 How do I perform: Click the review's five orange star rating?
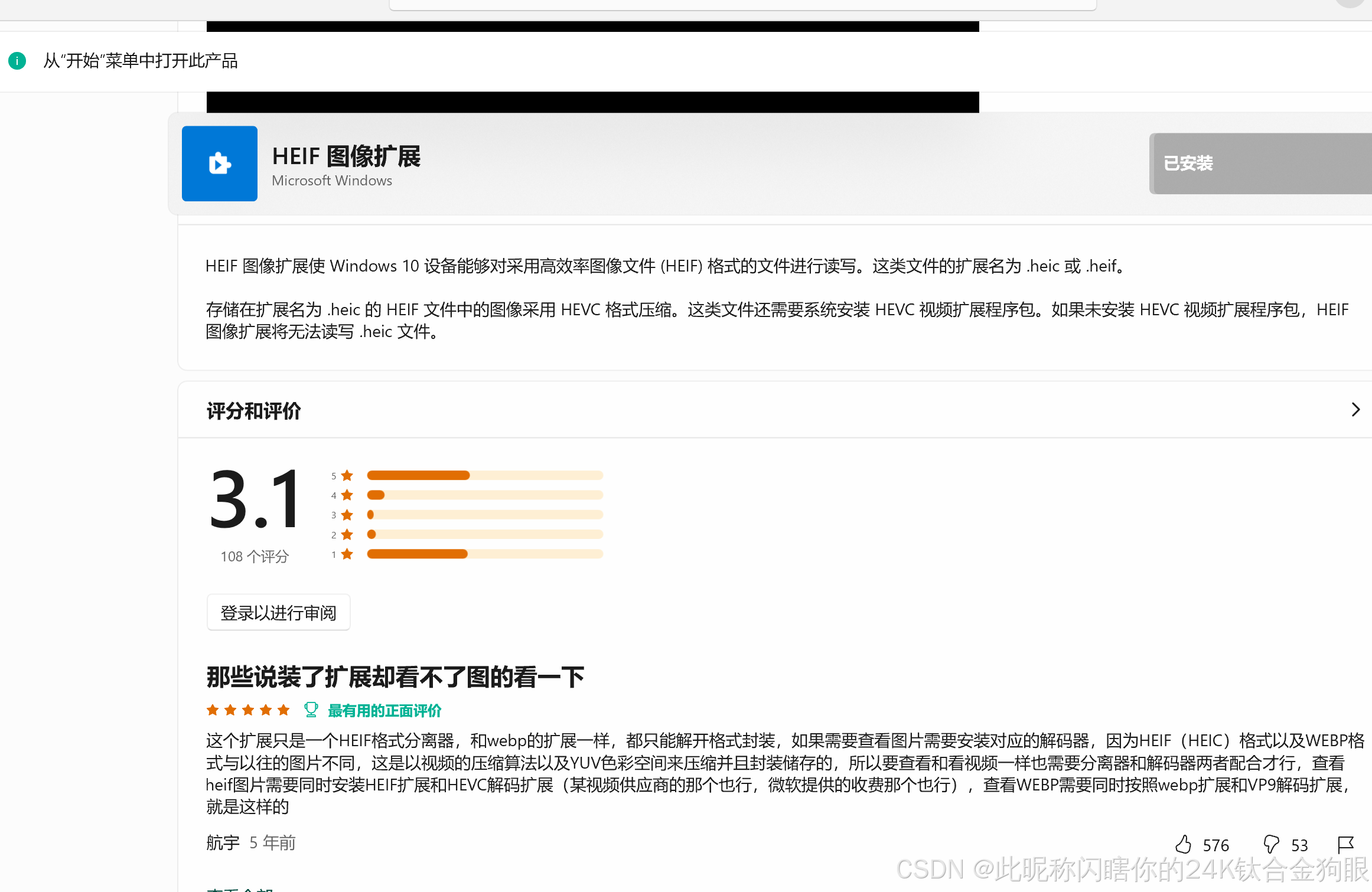(248, 710)
